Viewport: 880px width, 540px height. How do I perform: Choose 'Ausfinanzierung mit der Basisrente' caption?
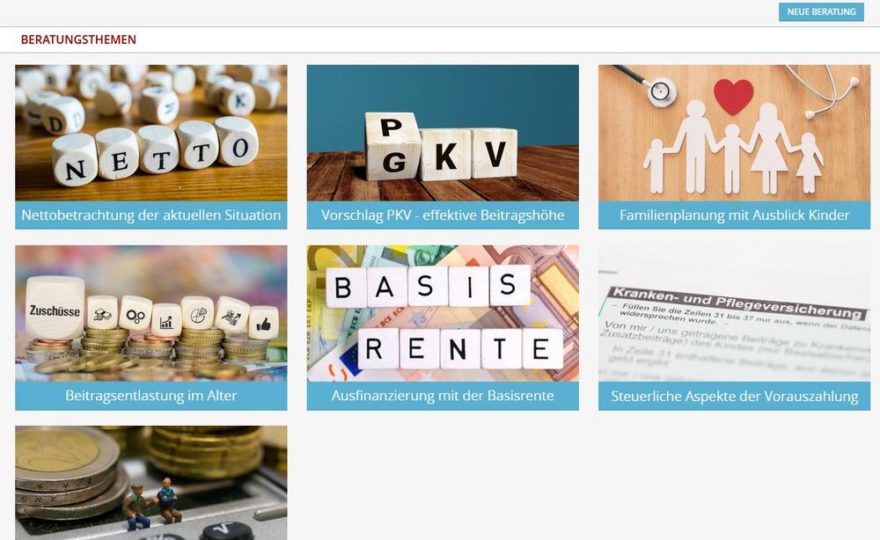click(442, 396)
